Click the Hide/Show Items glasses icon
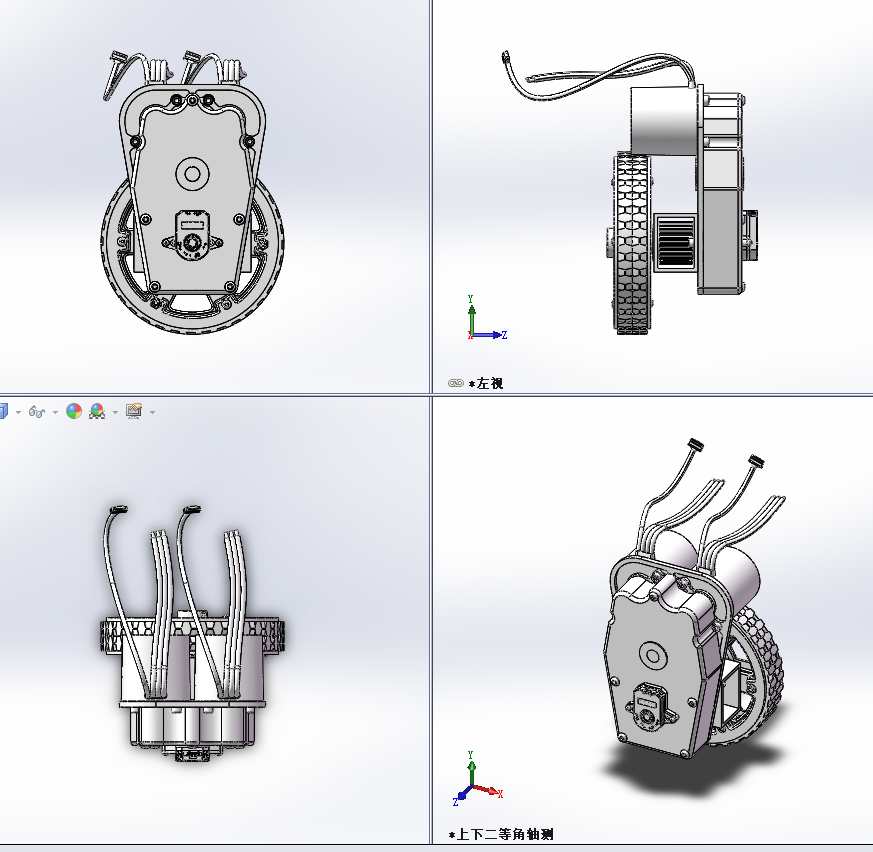The width and height of the screenshot is (873, 852). tap(37, 412)
